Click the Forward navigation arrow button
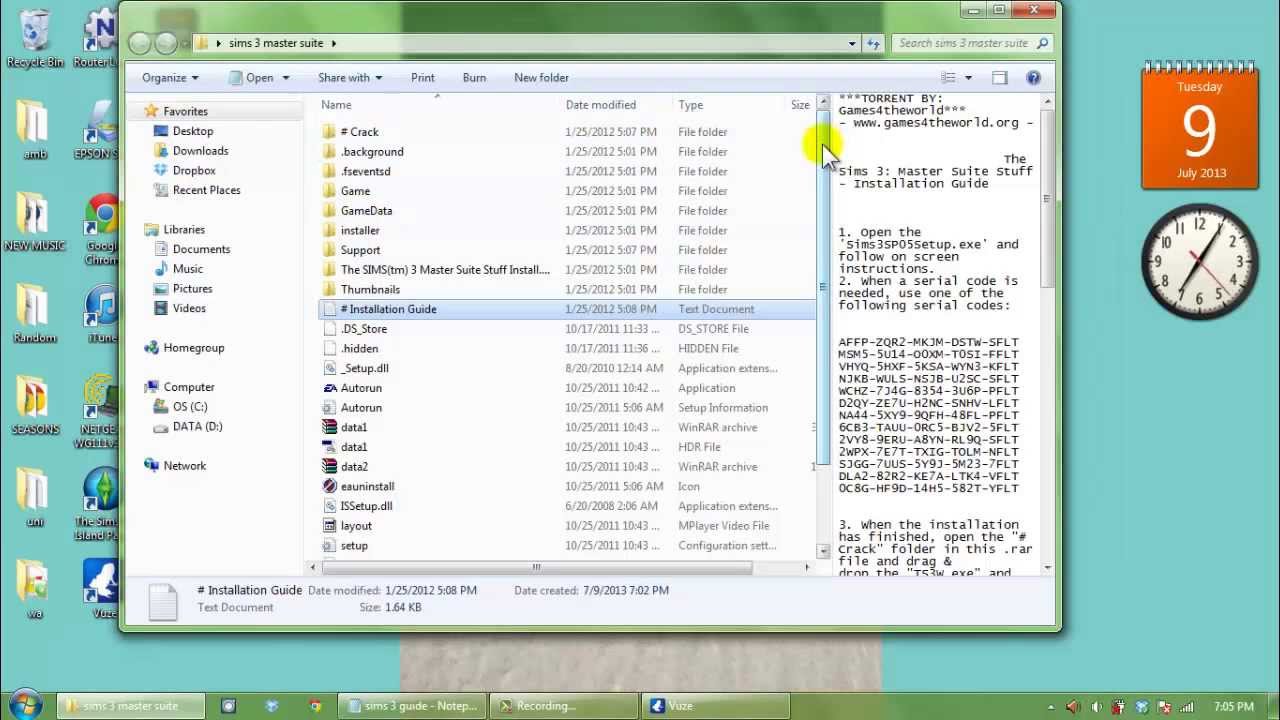Image resolution: width=1280 pixels, height=720 pixels. pyautogui.click(x=166, y=43)
